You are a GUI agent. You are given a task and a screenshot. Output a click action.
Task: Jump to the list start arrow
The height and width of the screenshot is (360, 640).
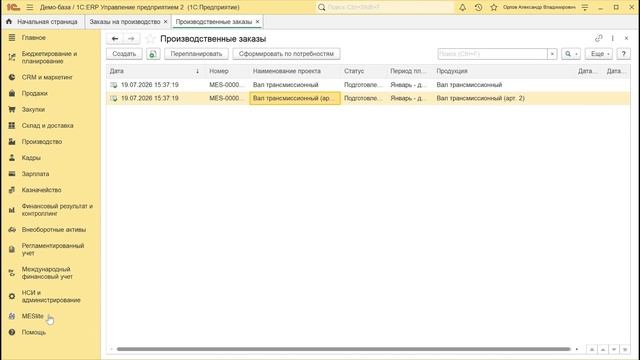click(x=592, y=349)
